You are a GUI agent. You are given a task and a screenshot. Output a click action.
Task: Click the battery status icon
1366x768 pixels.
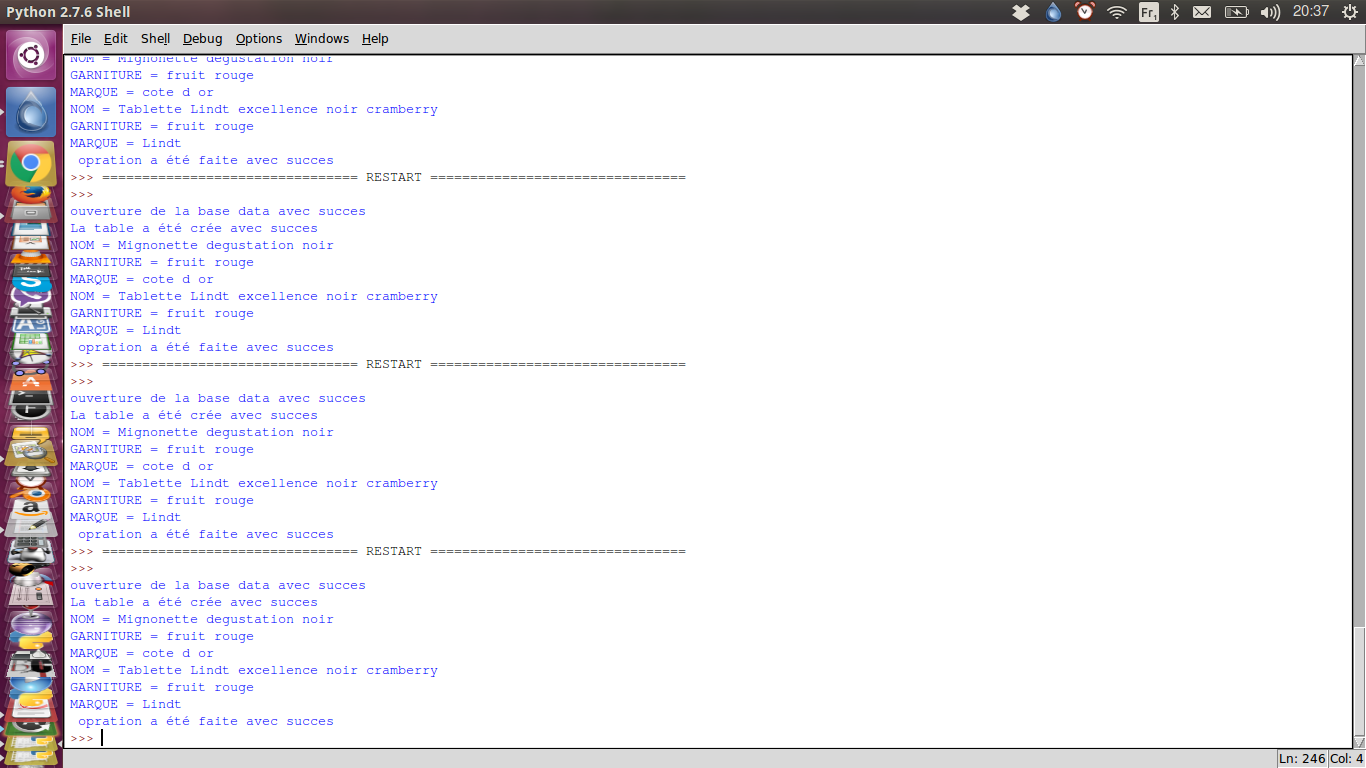click(1237, 12)
